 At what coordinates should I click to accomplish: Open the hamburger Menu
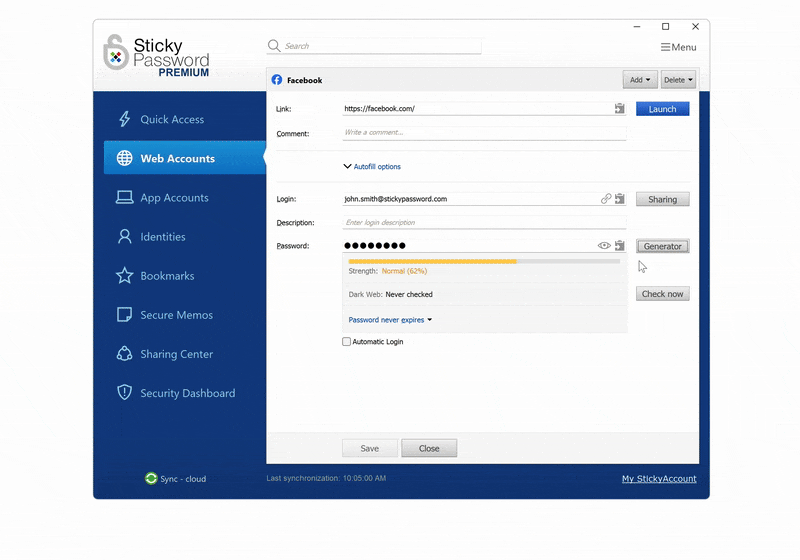click(678, 47)
